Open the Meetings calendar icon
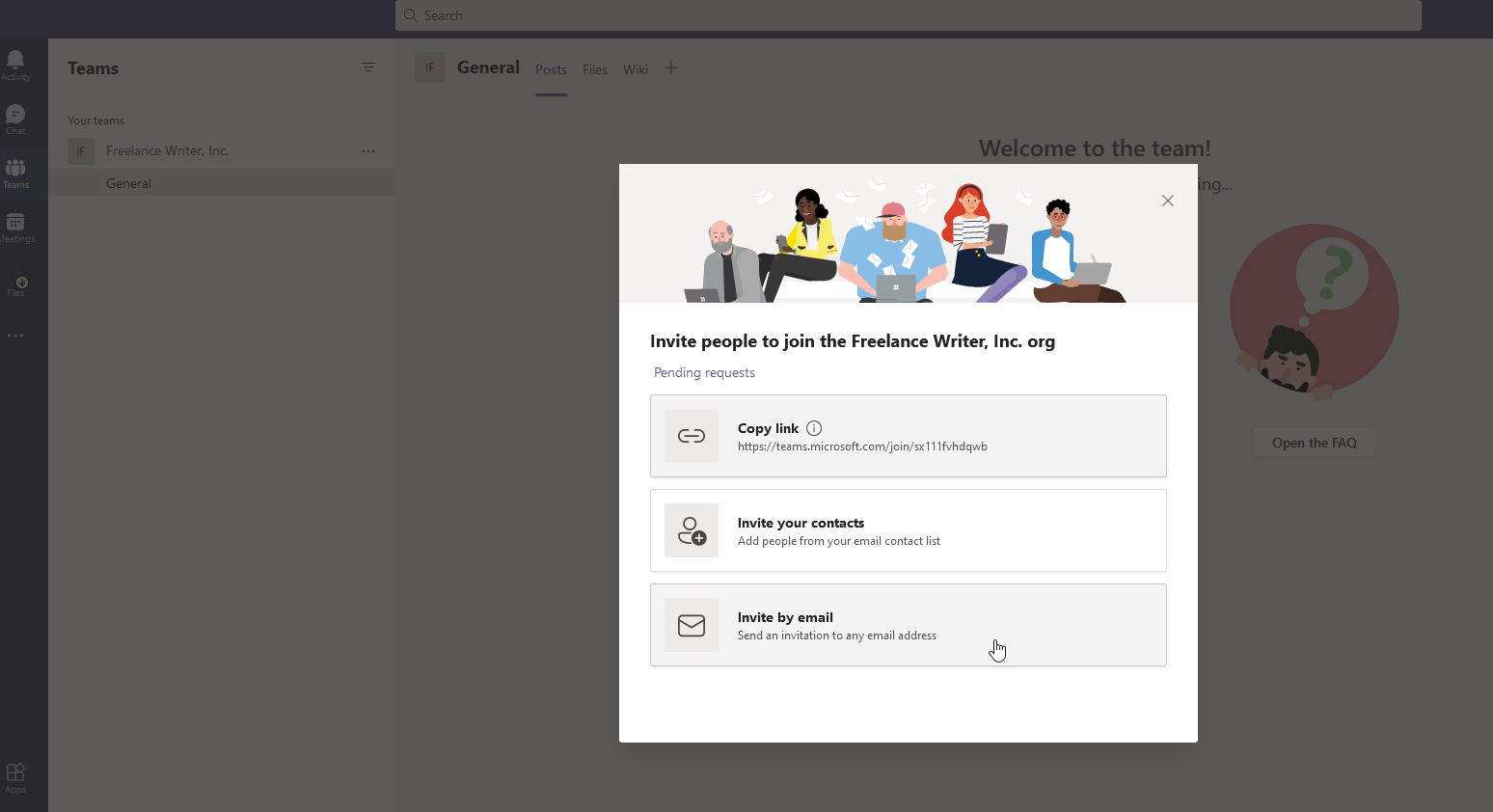The width and height of the screenshot is (1493, 812). pos(15,228)
